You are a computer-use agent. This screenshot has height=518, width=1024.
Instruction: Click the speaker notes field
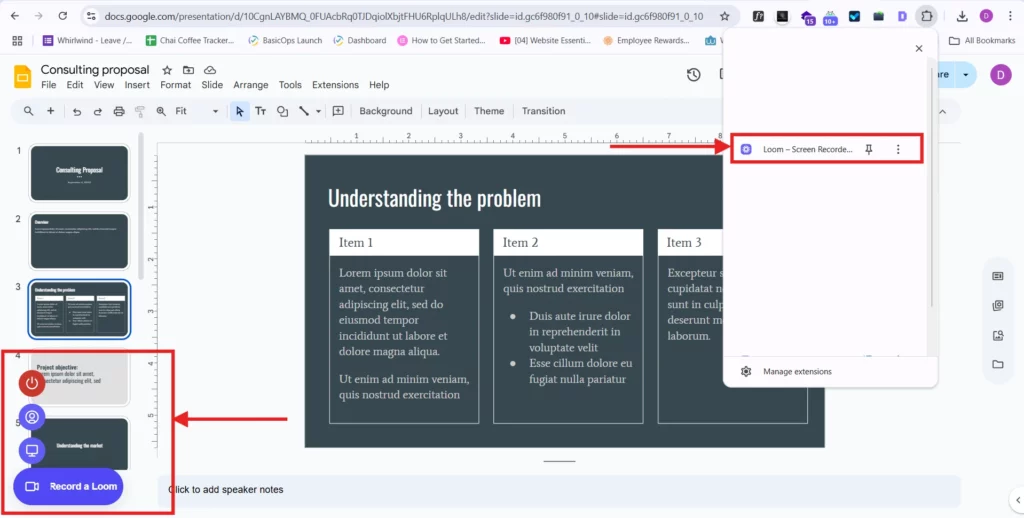pos(558,490)
